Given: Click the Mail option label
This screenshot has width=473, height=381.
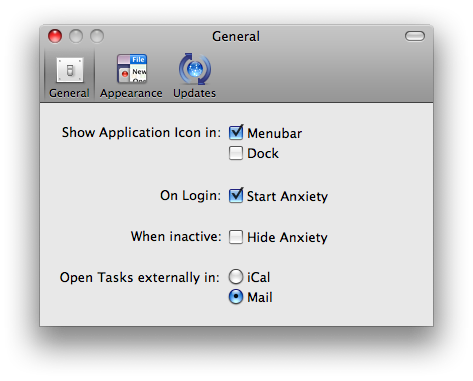Looking at the screenshot, I should click(260, 297).
